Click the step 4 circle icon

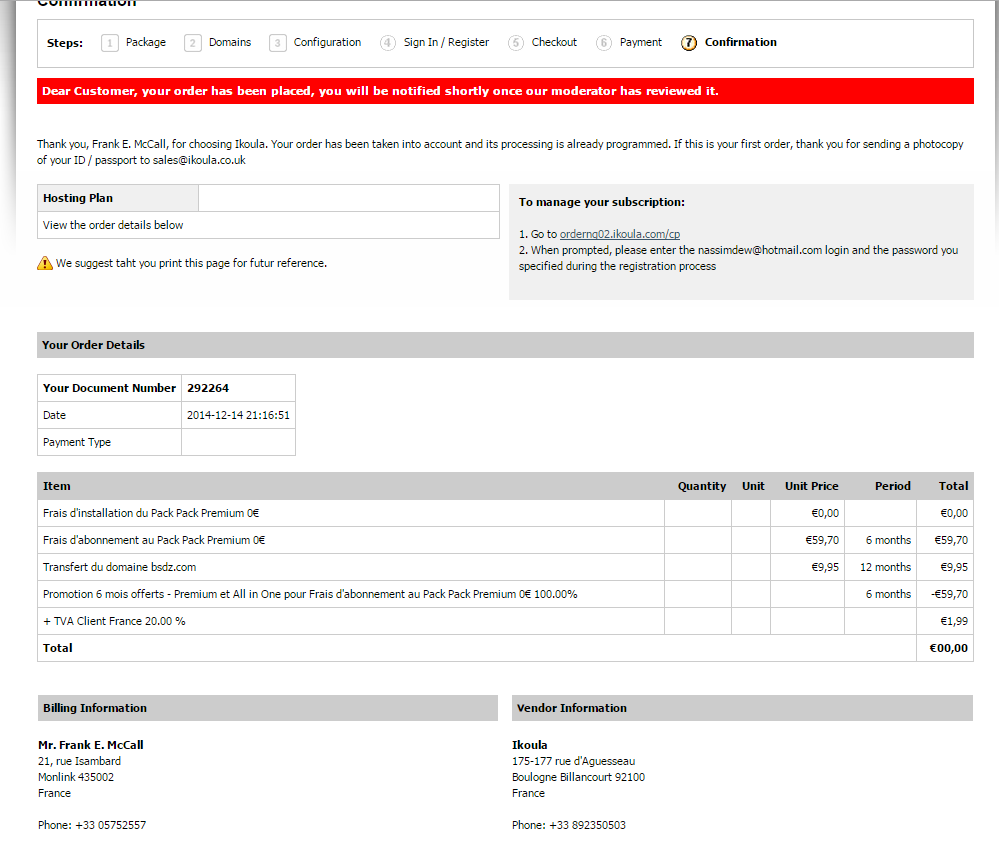point(387,43)
